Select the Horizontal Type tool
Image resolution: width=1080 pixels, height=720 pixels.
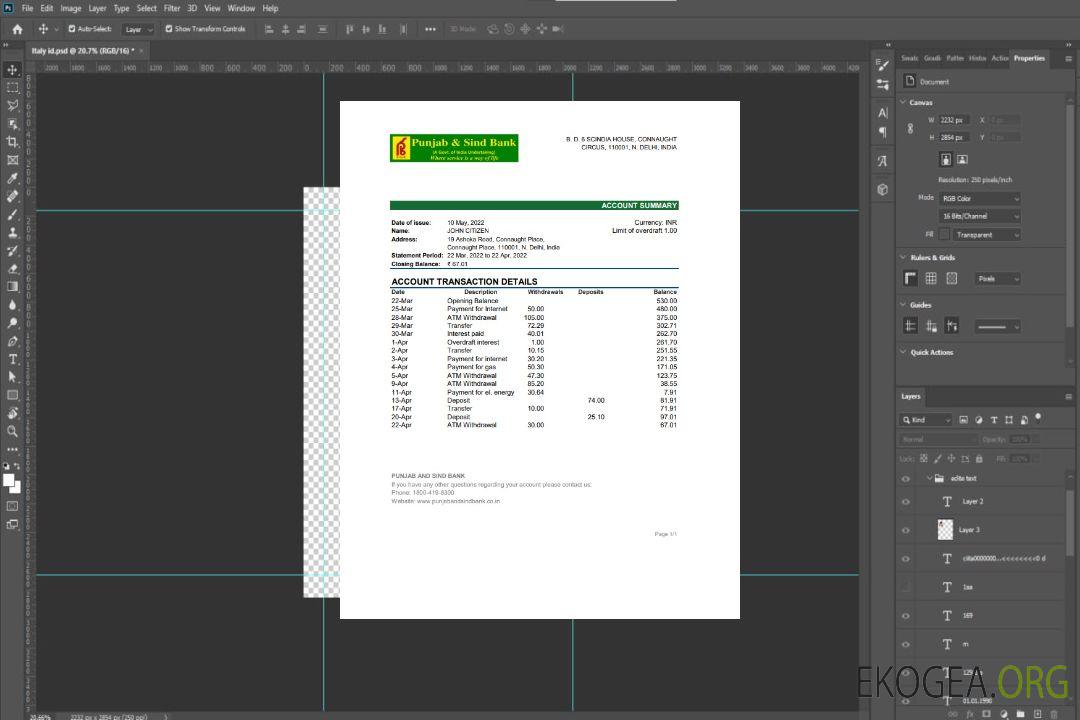click(13, 359)
